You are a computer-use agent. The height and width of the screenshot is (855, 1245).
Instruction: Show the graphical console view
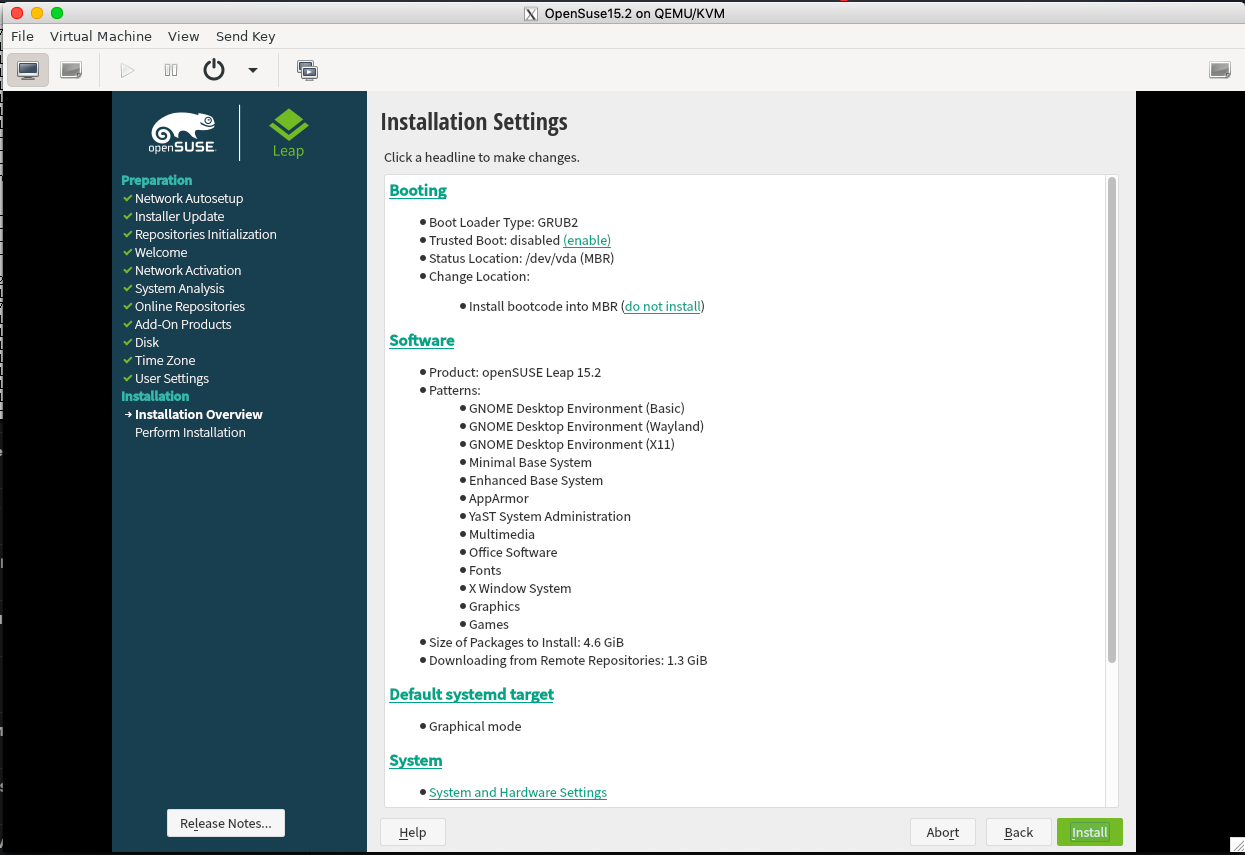(28, 70)
